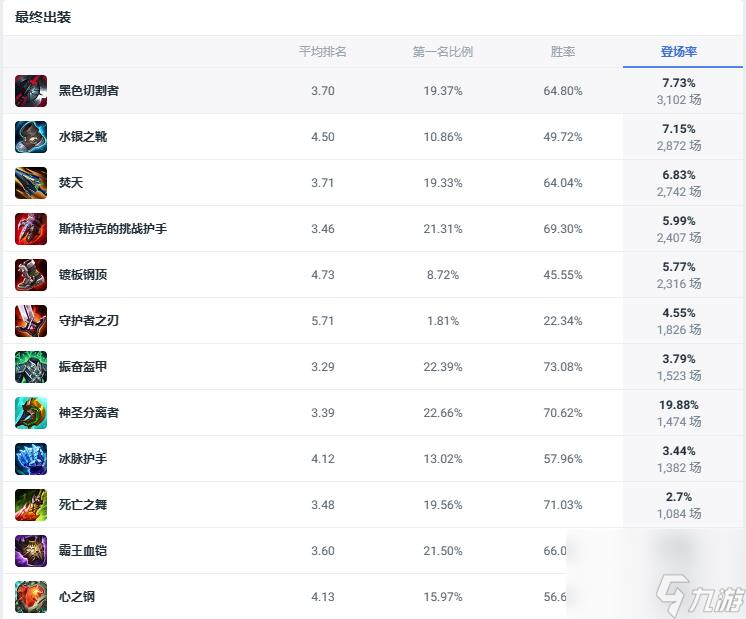Click the 振奋盔甲 armor icon
This screenshot has height=619, width=746.
click(31, 367)
